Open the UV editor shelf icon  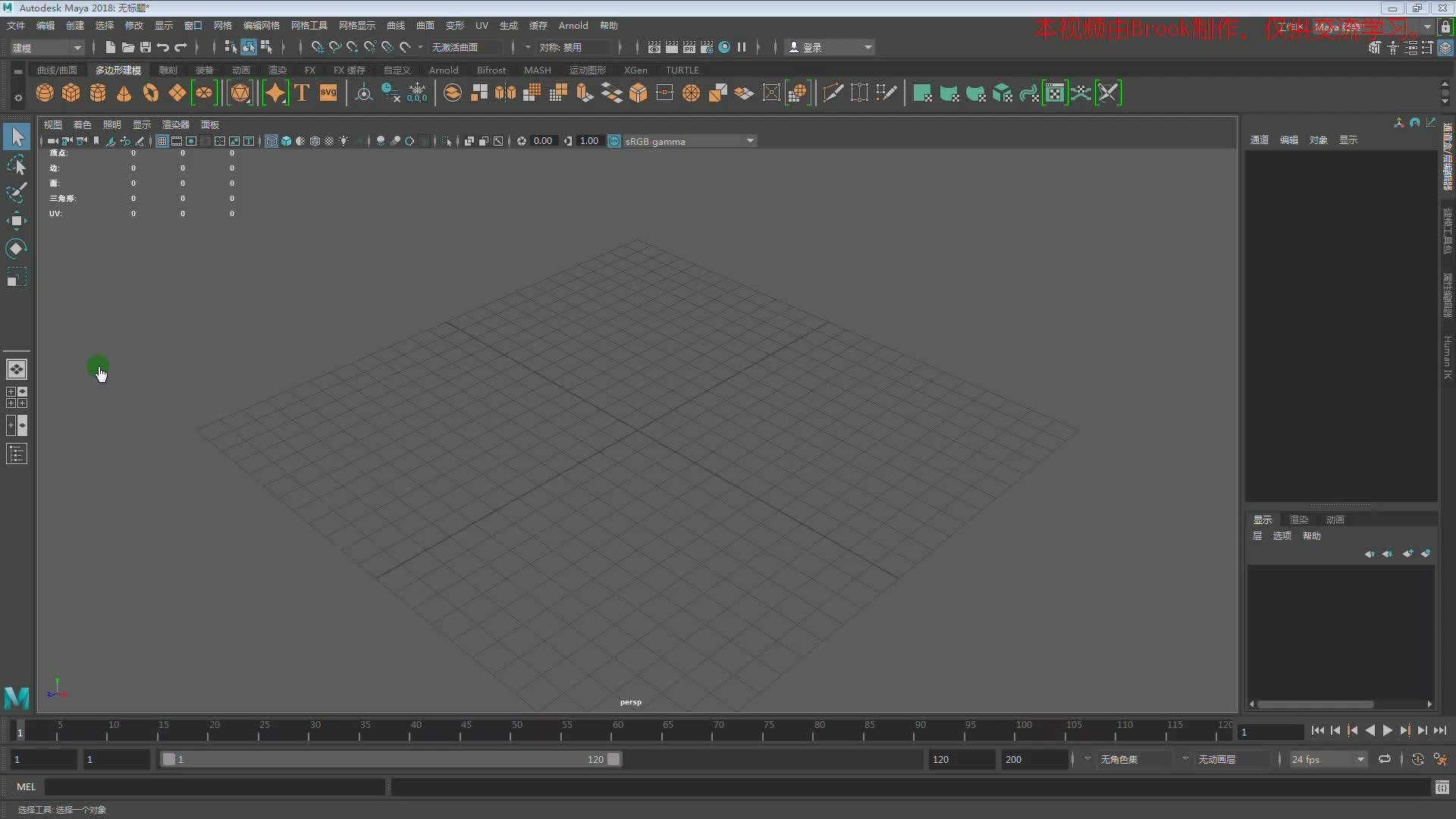(1055, 93)
